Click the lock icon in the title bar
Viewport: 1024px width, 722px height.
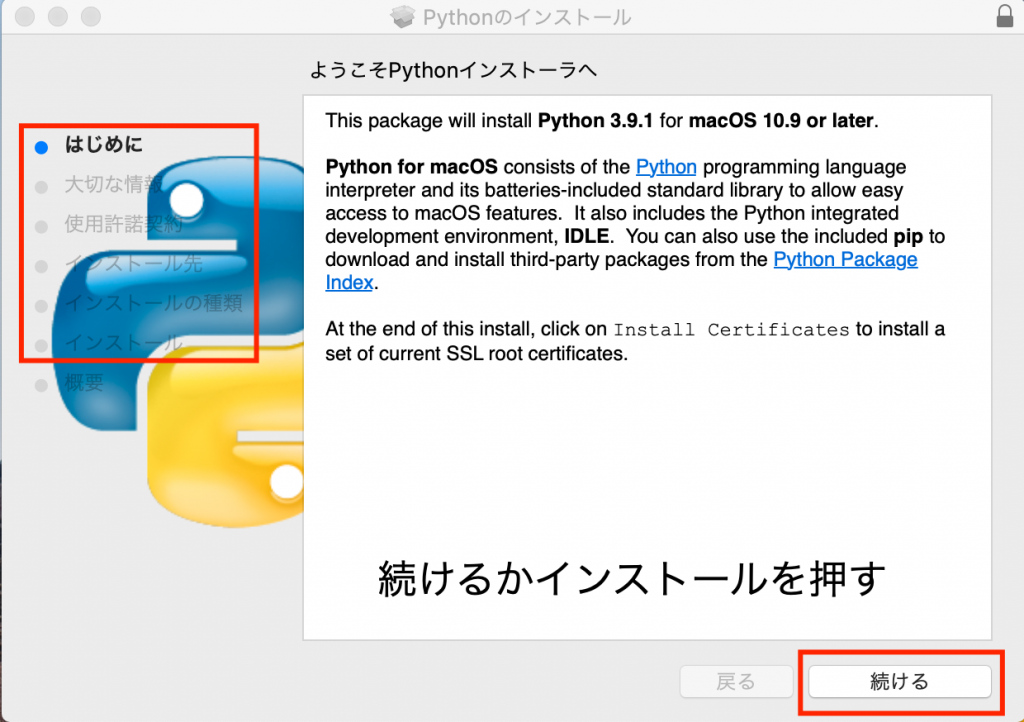1004,17
